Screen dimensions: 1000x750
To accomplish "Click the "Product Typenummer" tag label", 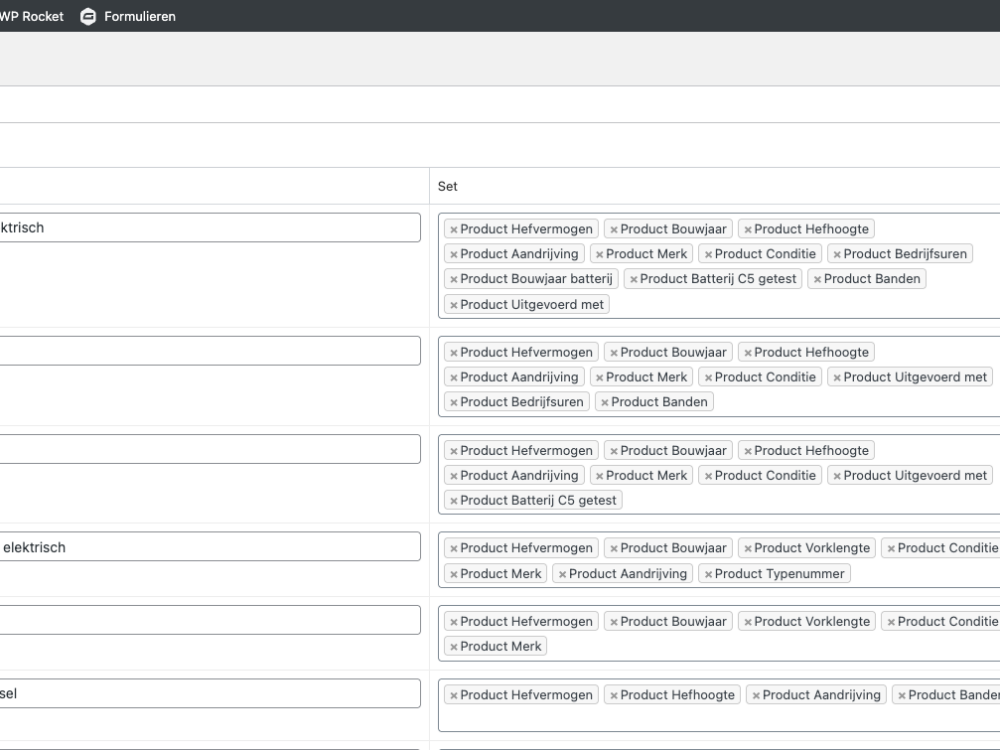I will pyautogui.click(x=780, y=574).
